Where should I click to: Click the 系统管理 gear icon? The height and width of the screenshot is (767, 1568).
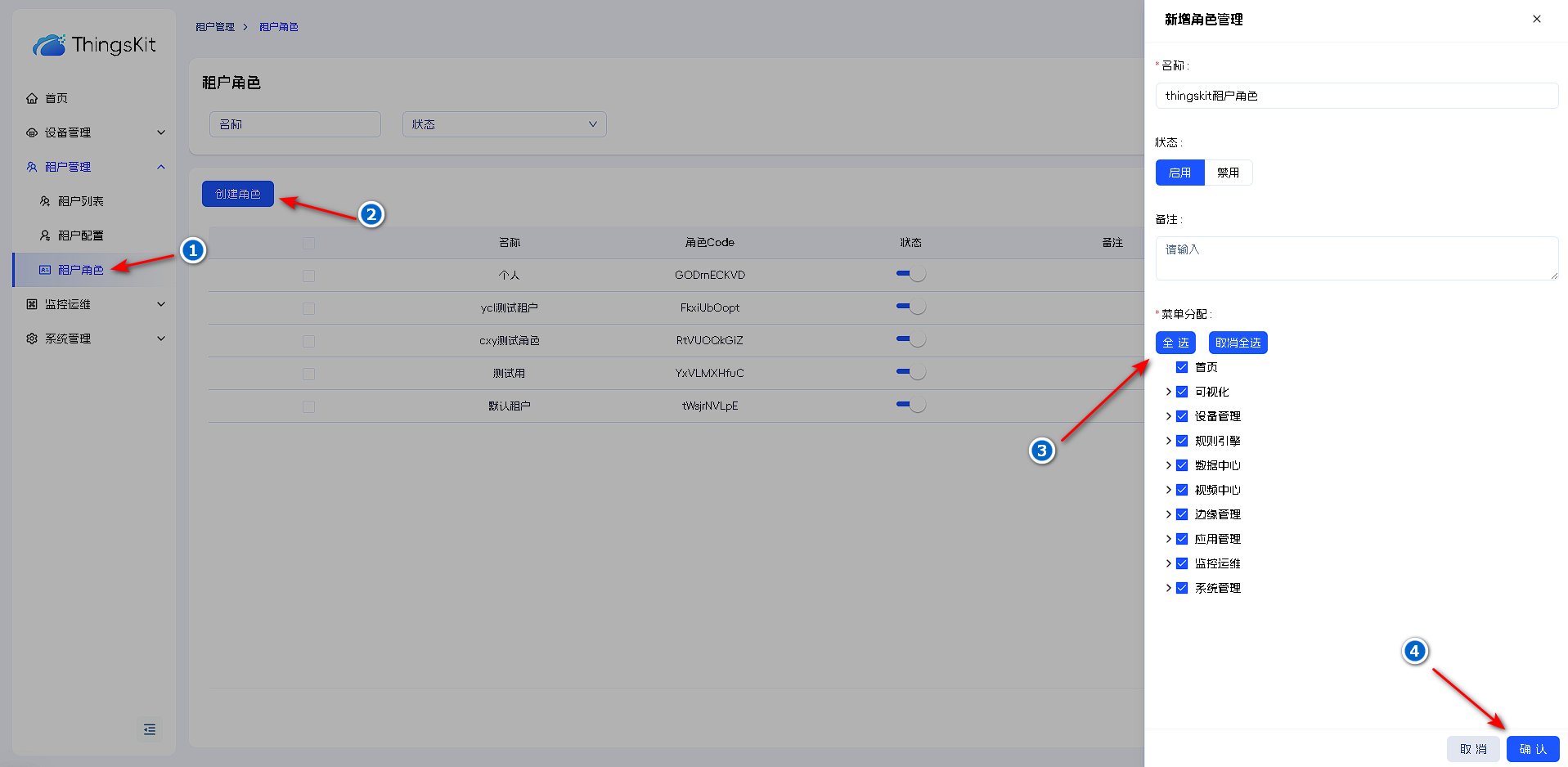[x=32, y=339]
